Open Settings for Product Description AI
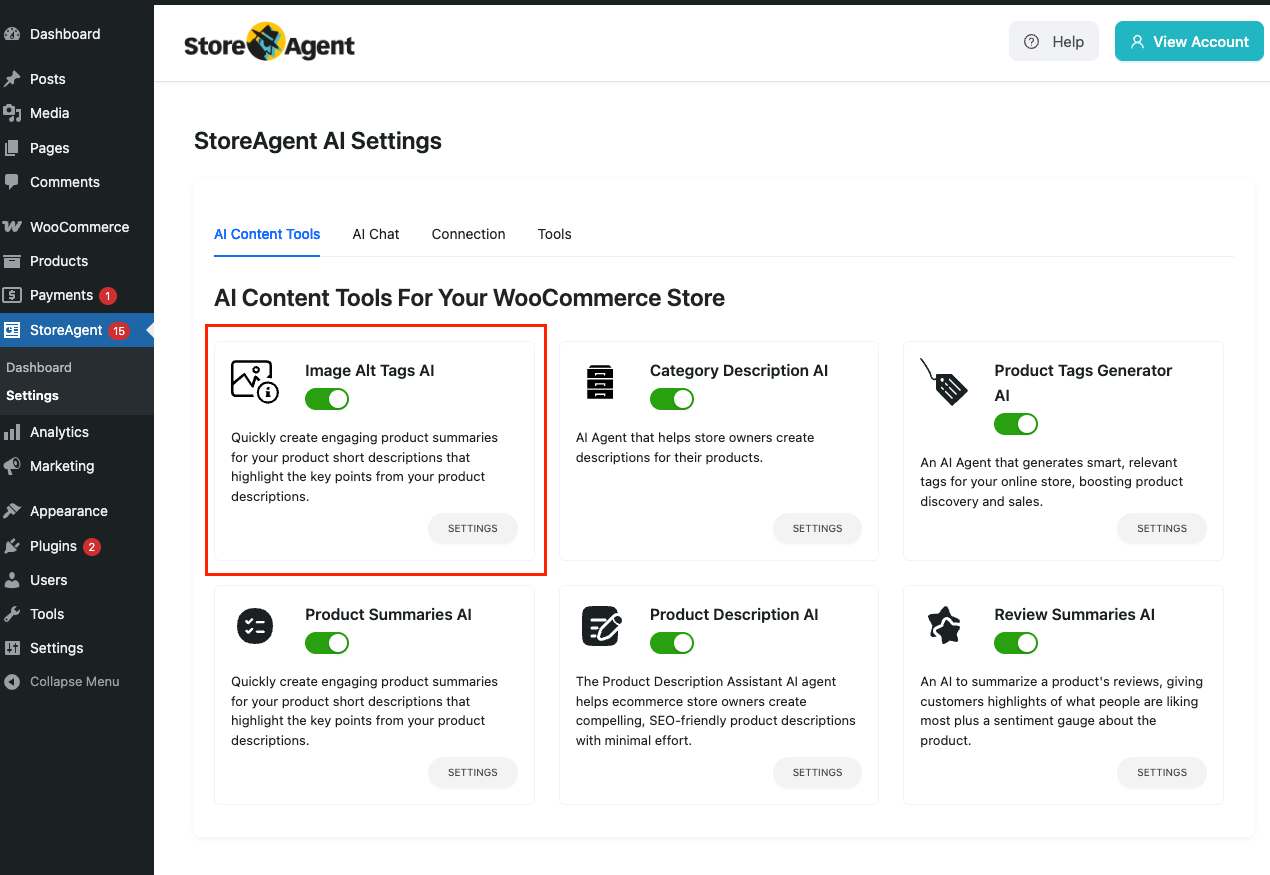 pyautogui.click(x=817, y=772)
